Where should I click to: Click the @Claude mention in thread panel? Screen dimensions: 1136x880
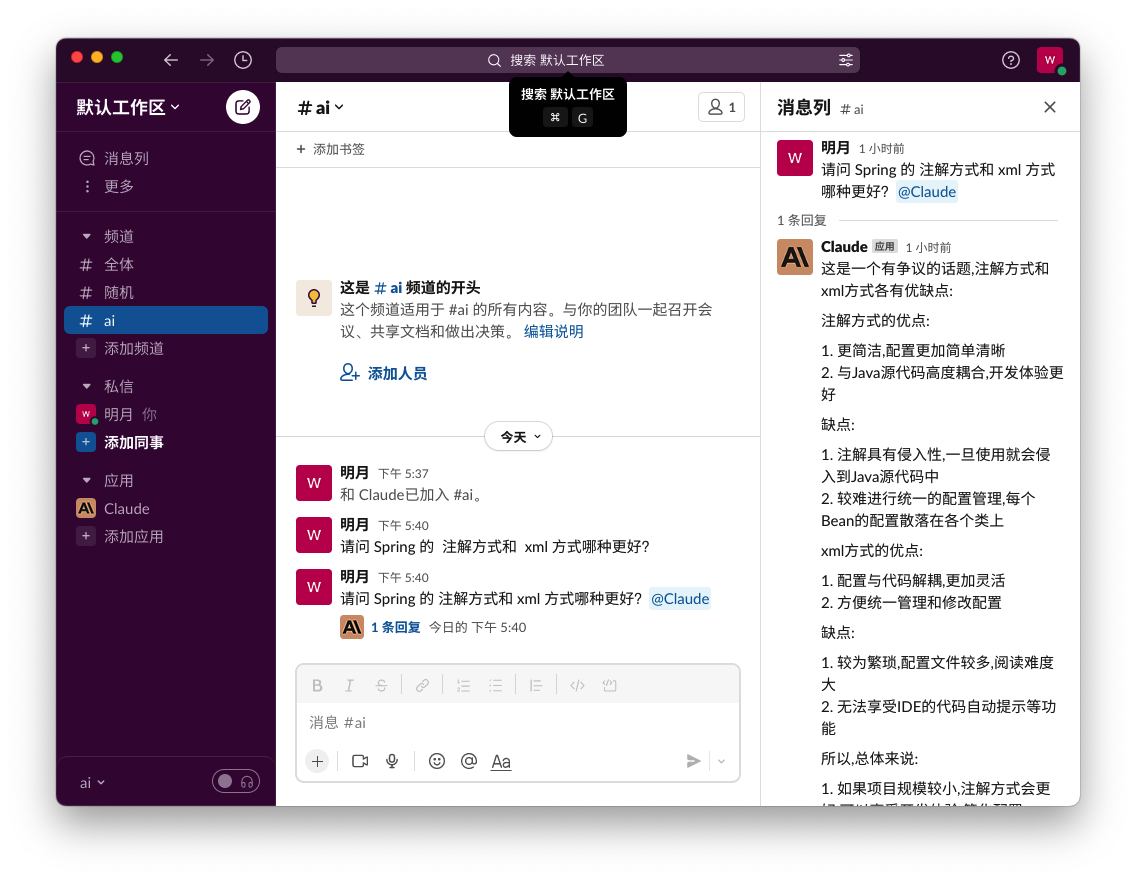(x=927, y=192)
